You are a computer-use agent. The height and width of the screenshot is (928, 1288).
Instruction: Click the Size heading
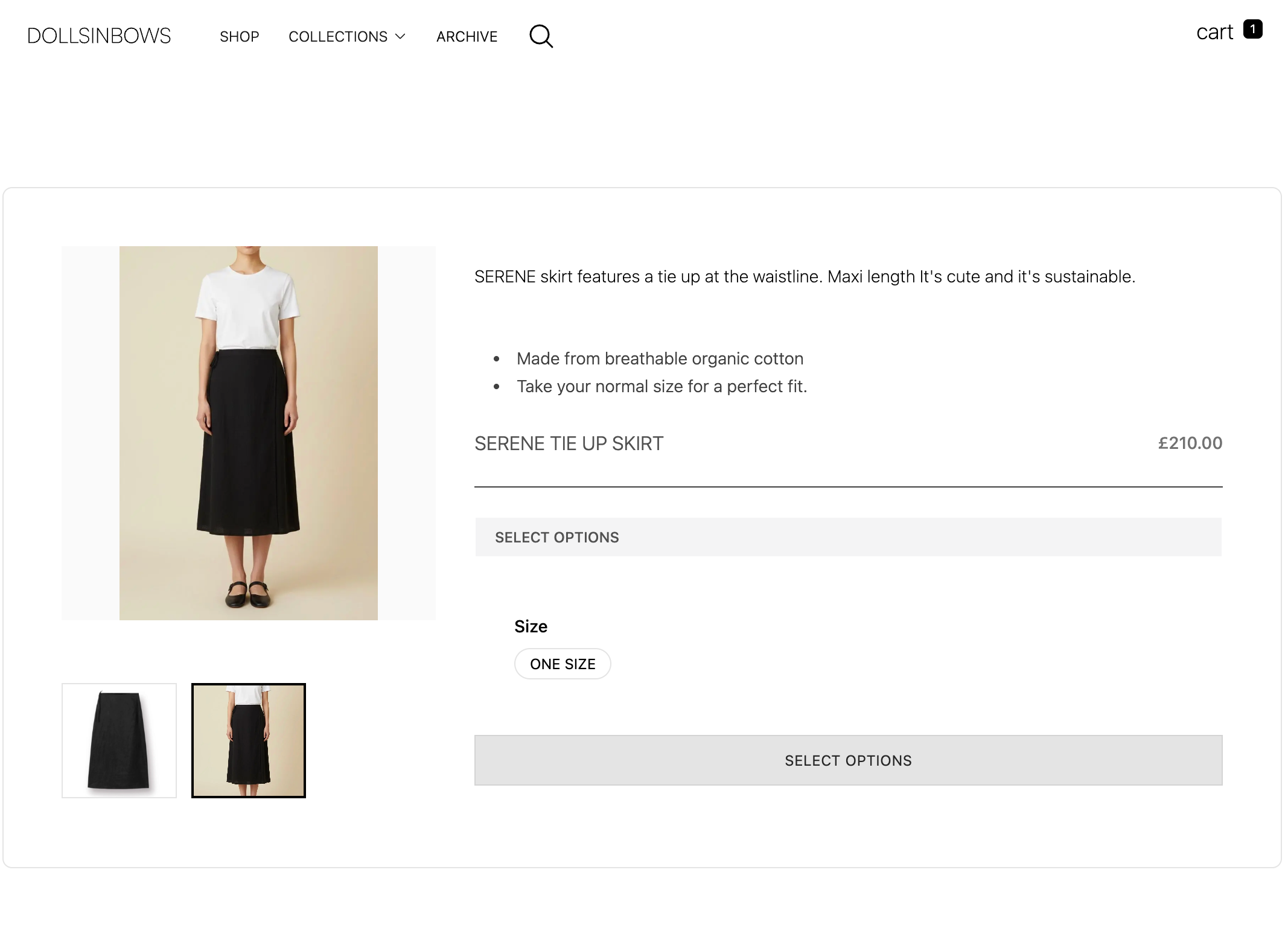[x=531, y=626]
